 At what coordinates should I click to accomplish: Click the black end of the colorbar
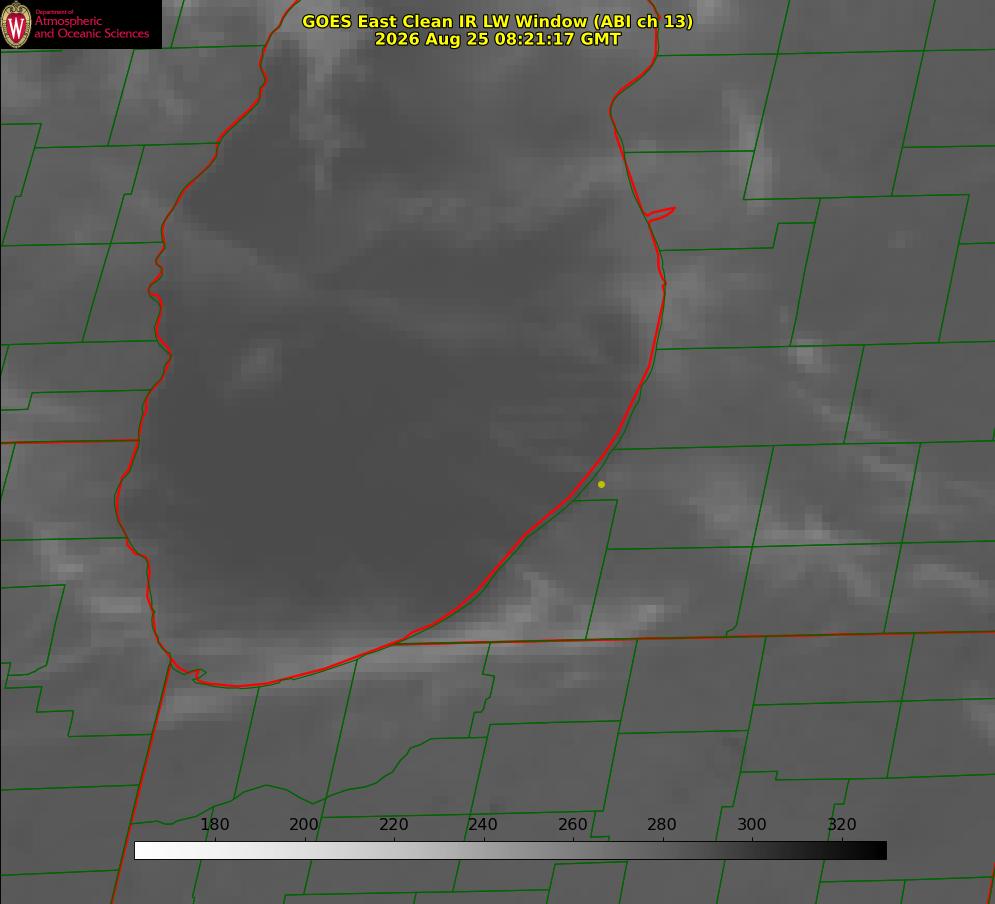(874, 851)
